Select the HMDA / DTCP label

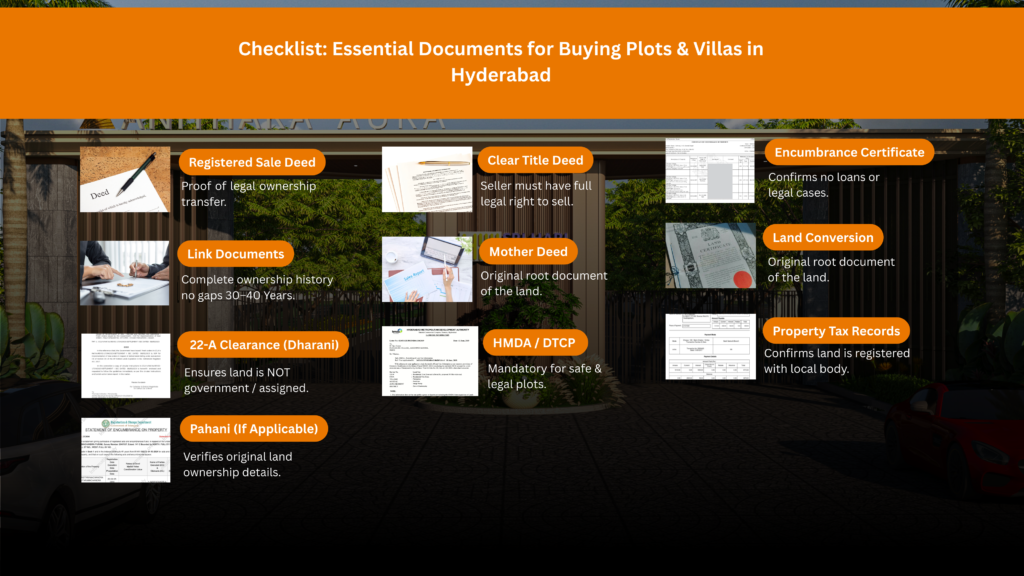click(534, 341)
